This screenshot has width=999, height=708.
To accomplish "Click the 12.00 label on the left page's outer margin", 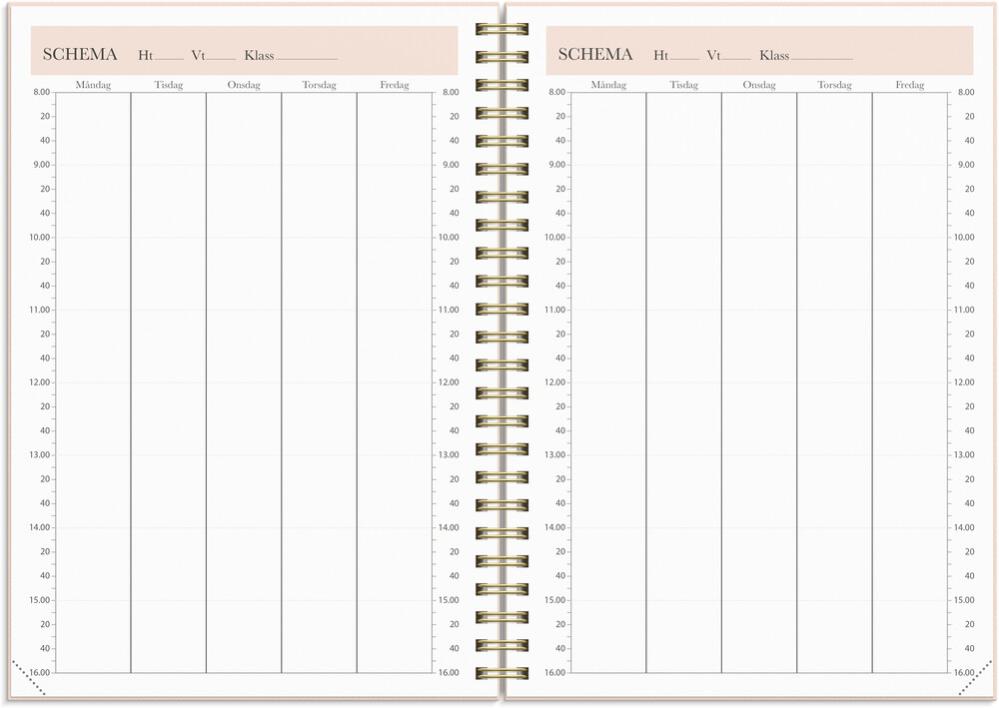I will (41, 382).
